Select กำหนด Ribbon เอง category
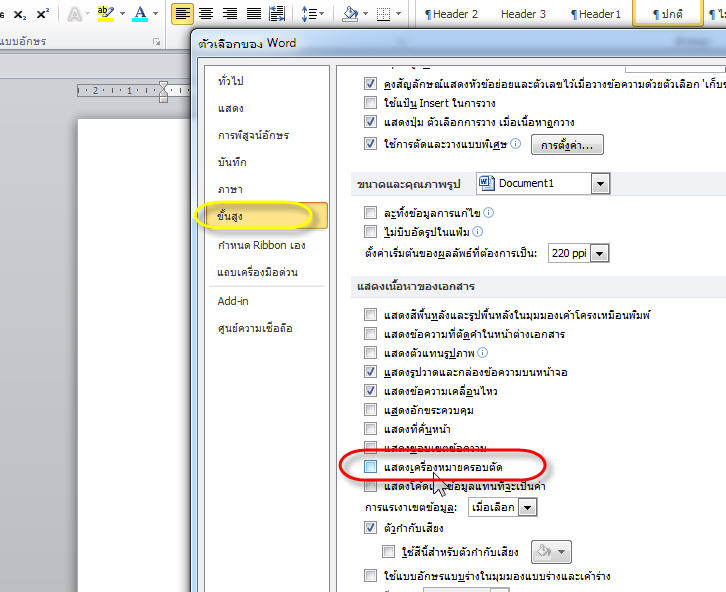The width and height of the screenshot is (726, 592). coord(266,245)
